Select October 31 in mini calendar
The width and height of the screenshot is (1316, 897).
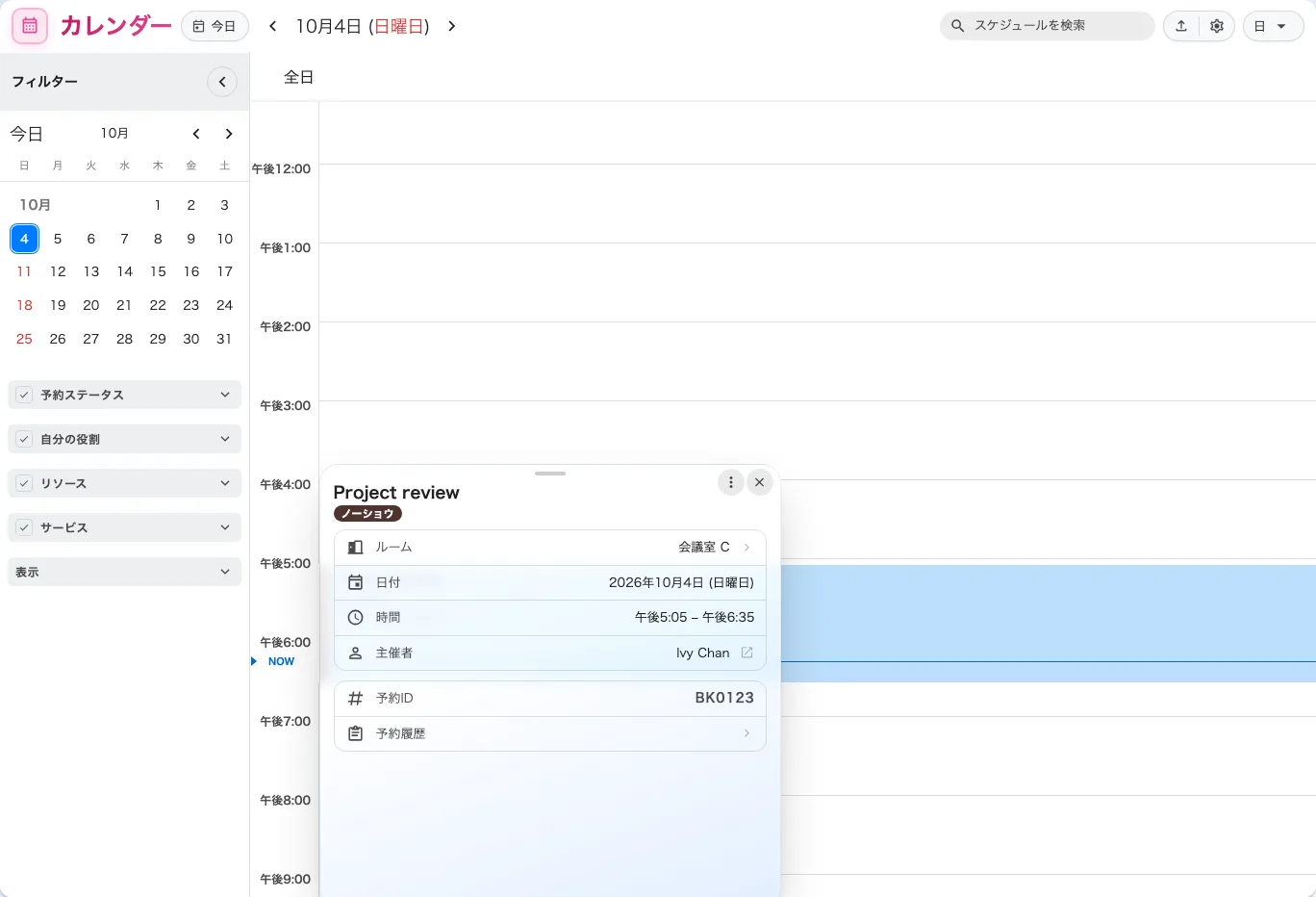tap(224, 339)
